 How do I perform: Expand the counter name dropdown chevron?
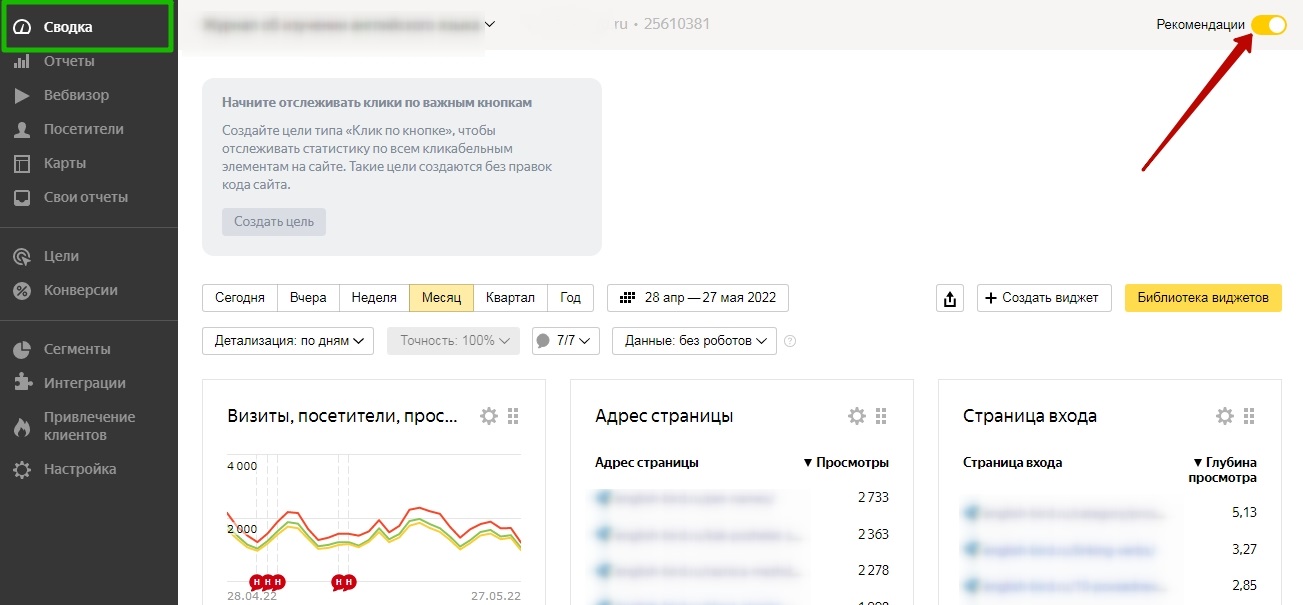tap(490, 24)
